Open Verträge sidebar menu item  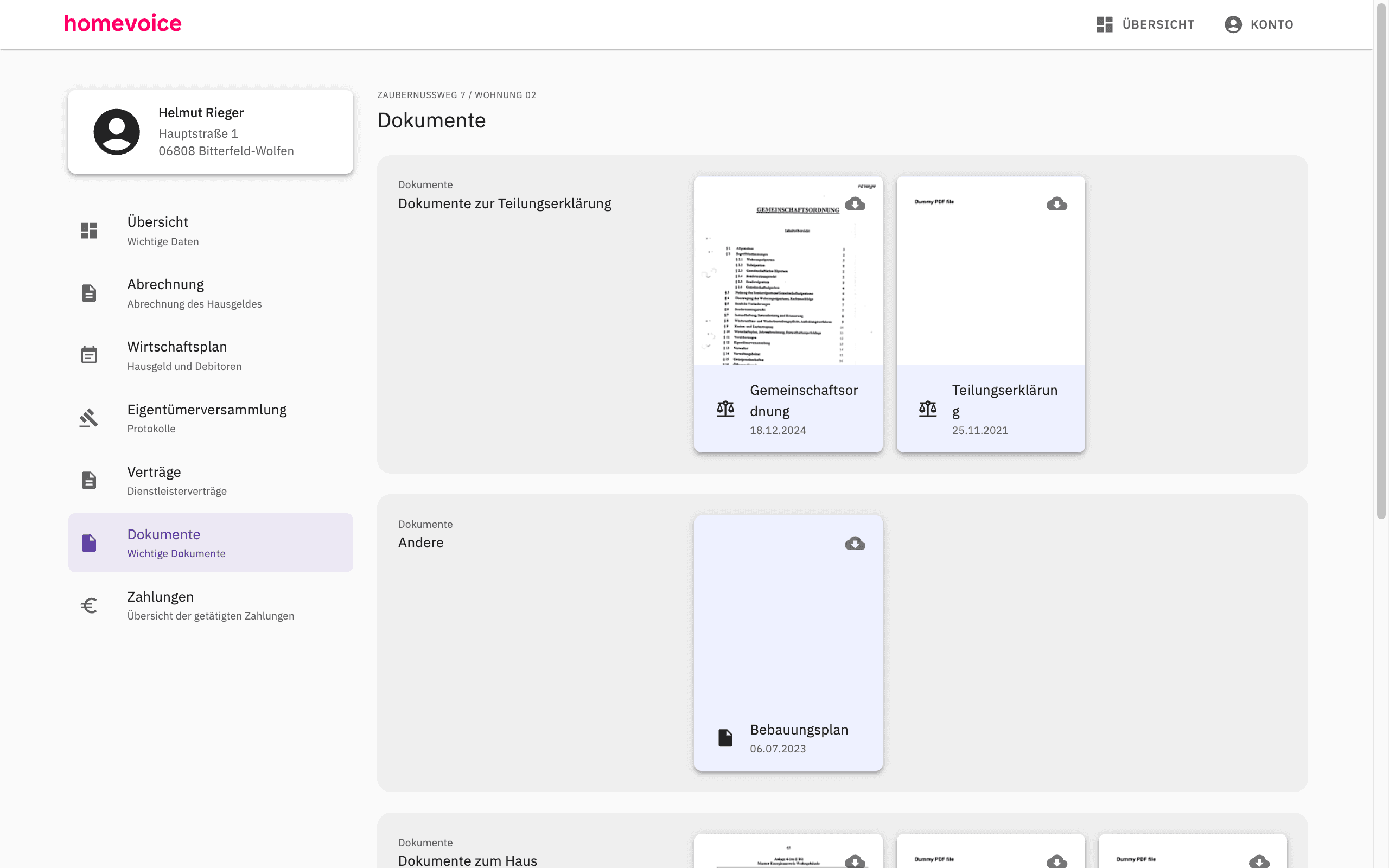211,481
